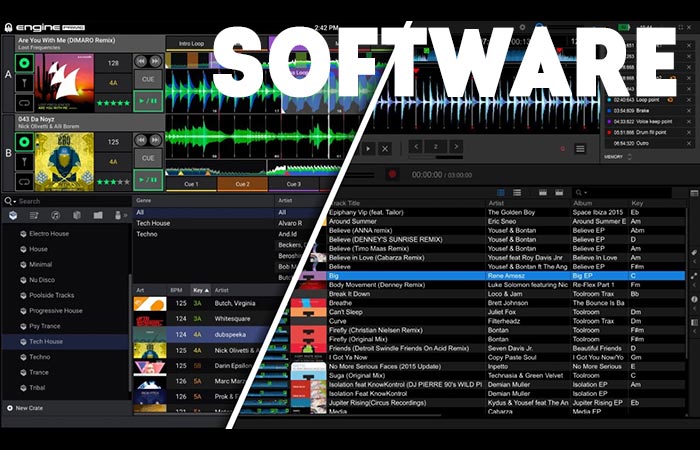Screen dimensions: 700x450
Task: Increase the loop value with the right chevron
Action: coord(456,146)
